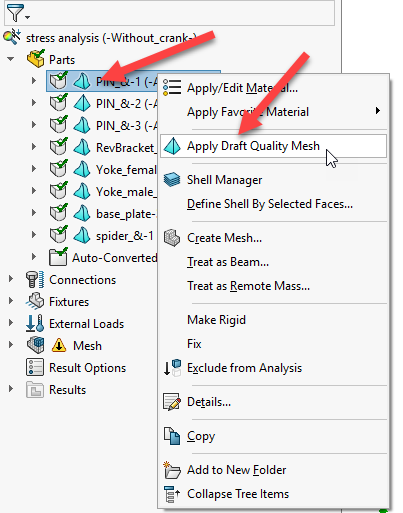Expand the Auto-Converted folder
The width and height of the screenshot is (403, 513).
coord(34,257)
